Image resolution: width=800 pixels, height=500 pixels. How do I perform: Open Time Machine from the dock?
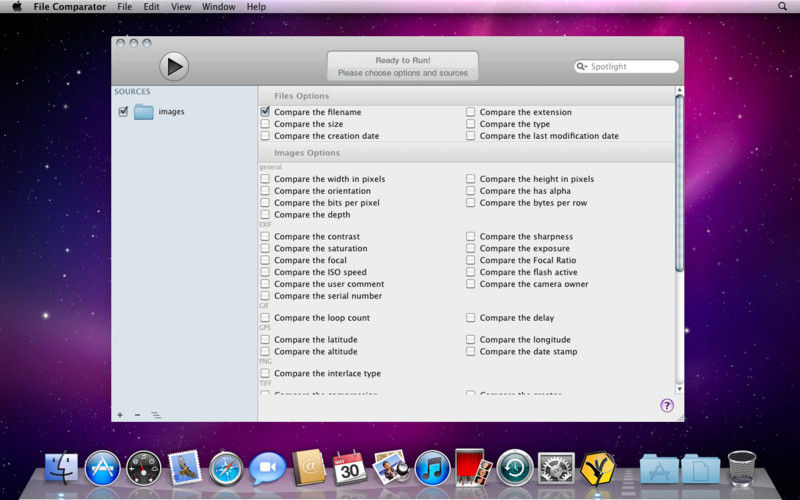tap(515, 467)
